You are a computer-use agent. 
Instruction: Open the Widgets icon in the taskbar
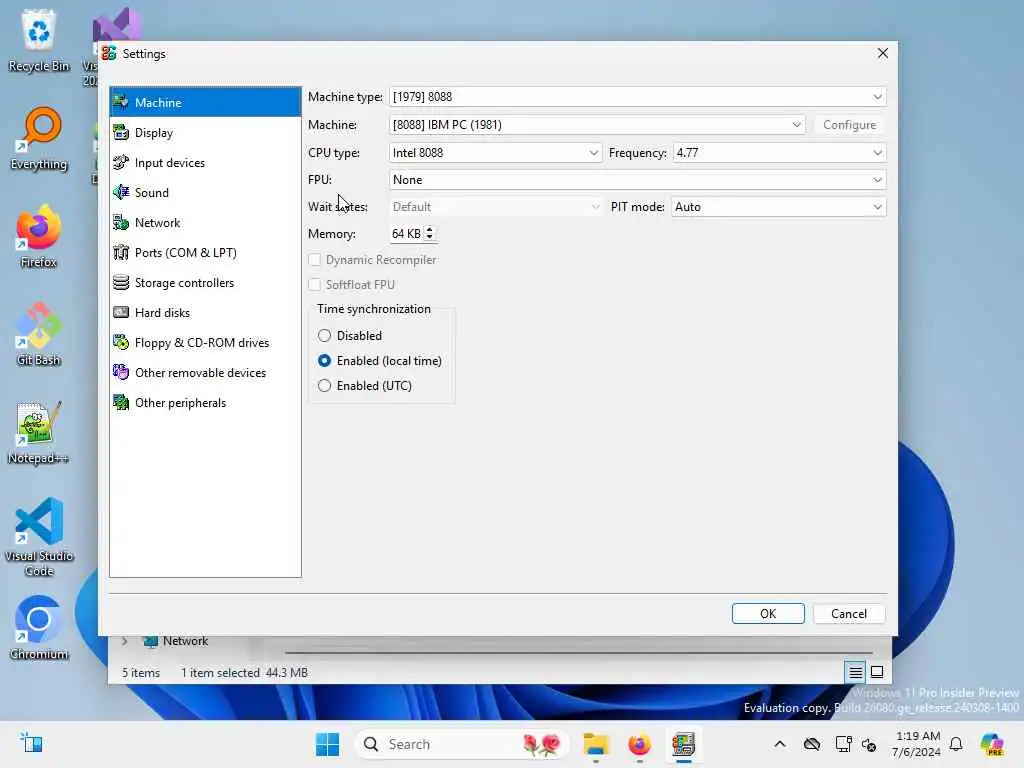coord(31,743)
